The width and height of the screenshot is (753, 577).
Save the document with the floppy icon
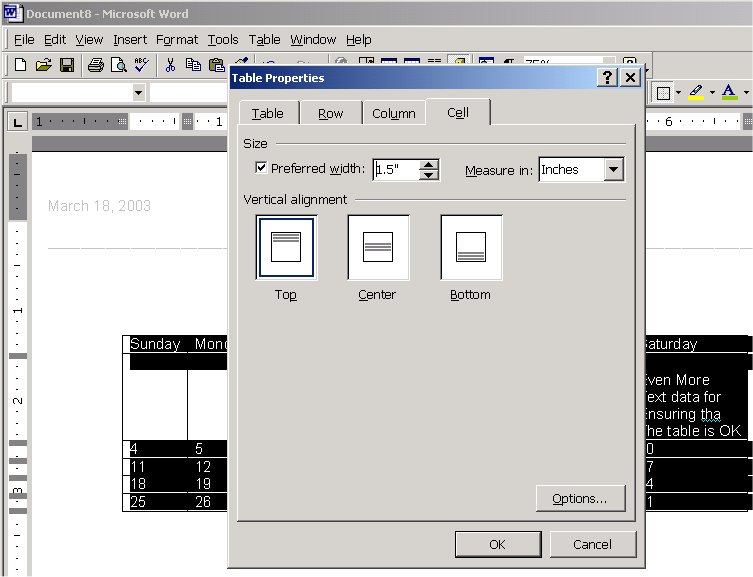tap(67, 66)
